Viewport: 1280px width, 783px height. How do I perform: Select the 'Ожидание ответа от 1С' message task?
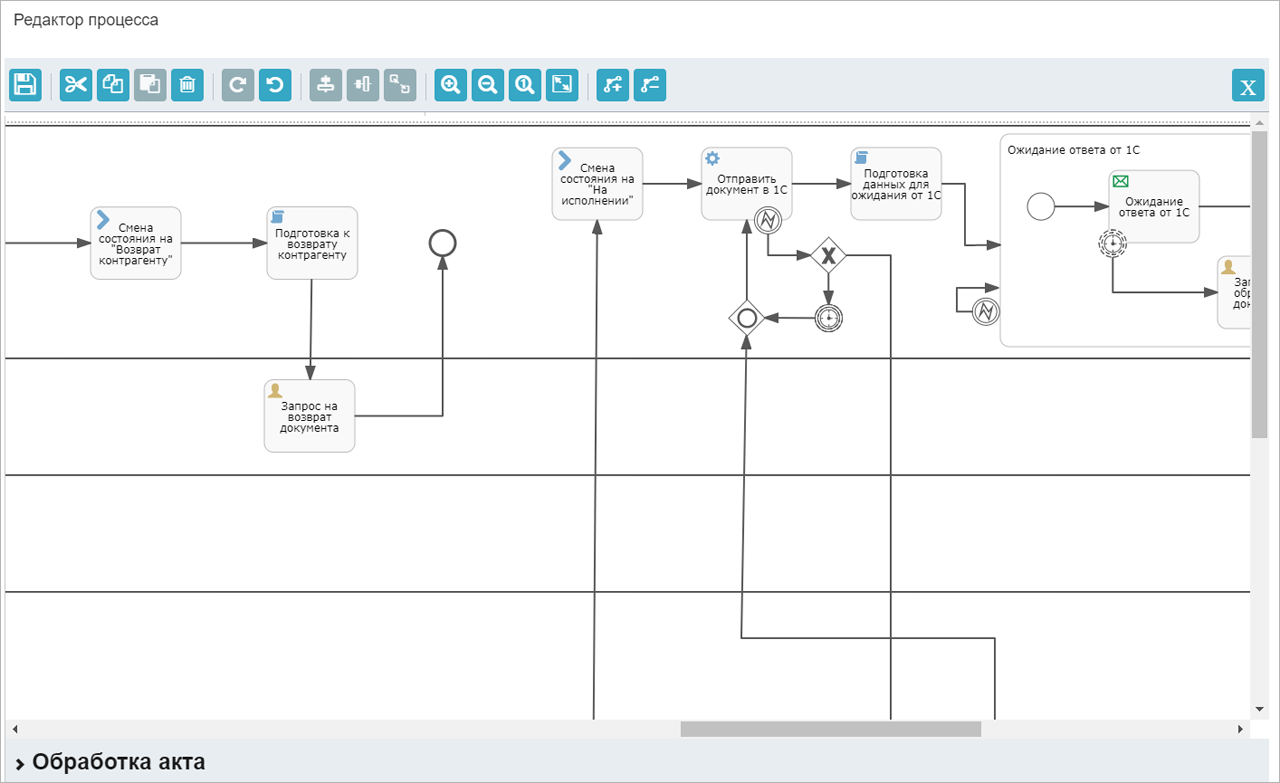[1153, 206]
